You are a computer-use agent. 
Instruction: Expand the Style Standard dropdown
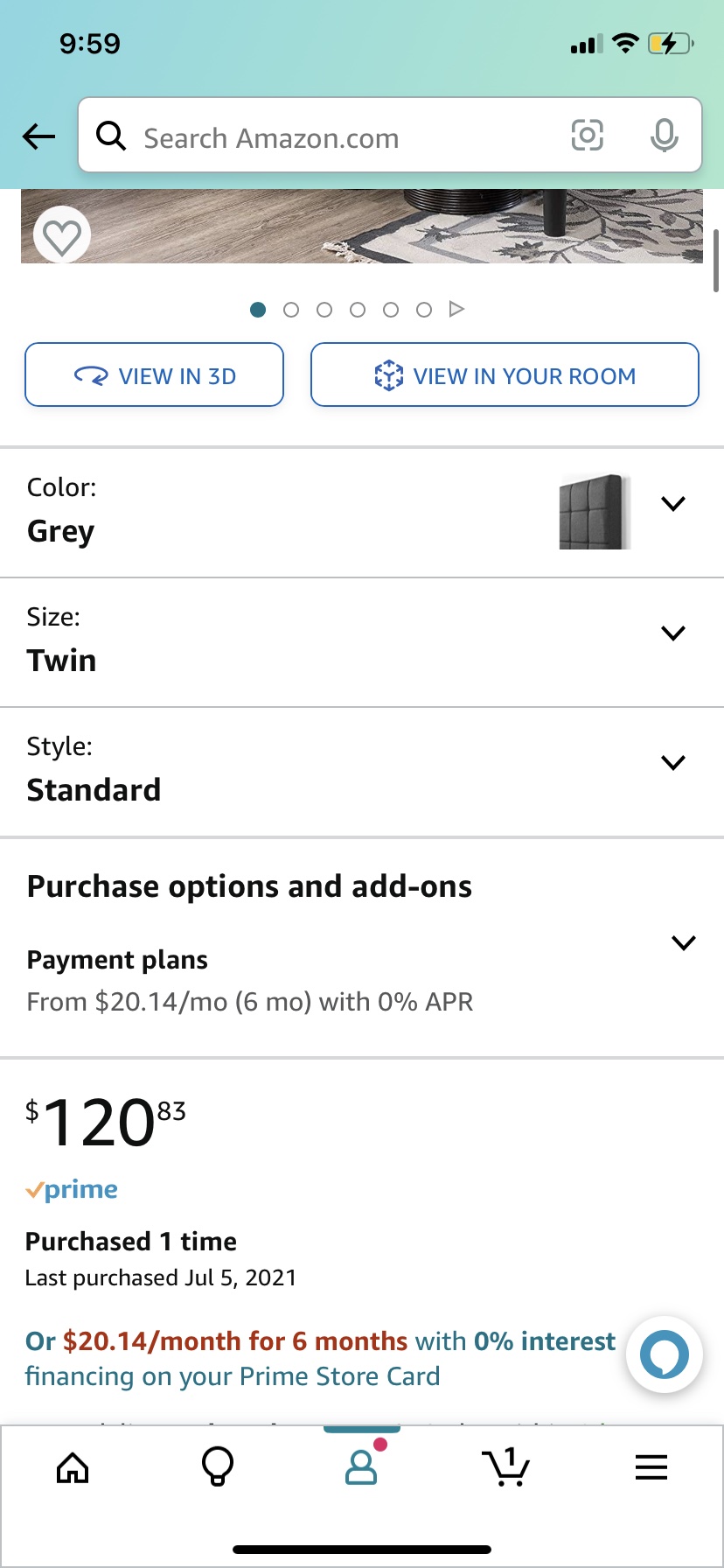pos(673,763)
